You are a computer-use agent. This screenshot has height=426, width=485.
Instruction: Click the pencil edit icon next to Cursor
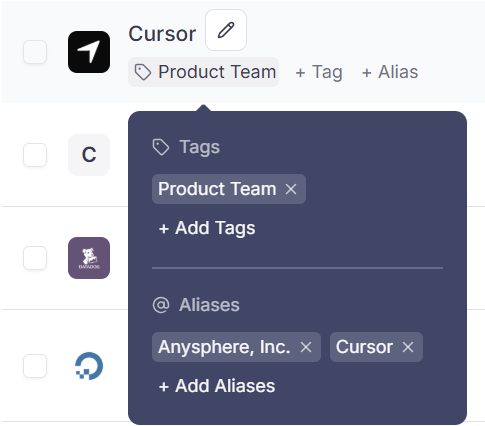tap(226, 30)
